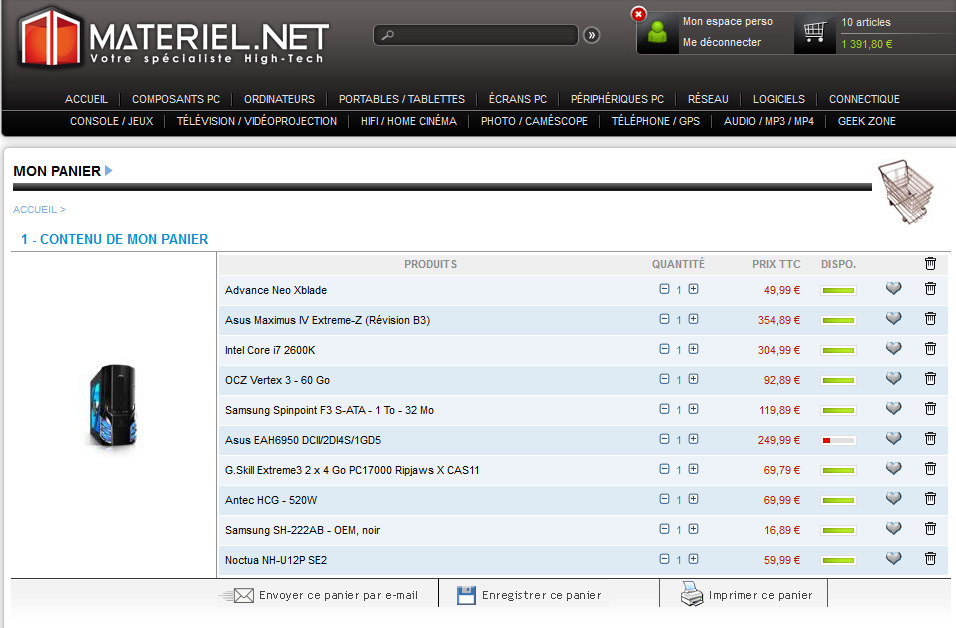Decrease quantity of Asus Maximus IV Extreme-Z
Screen dimensions: 956x628
[x=664, y=319]
